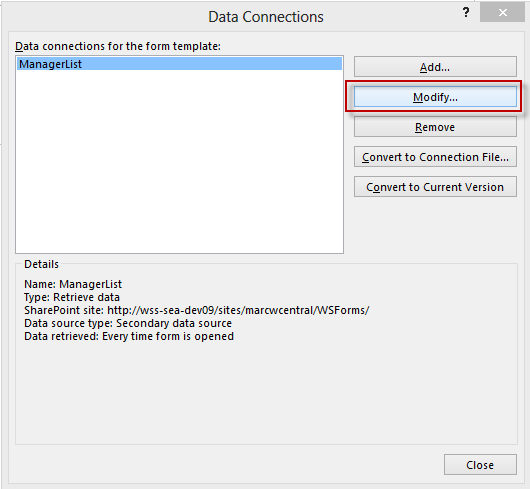Click the Data Connections title text
This screenshot has height=489, width=530.
tap(266, 17)
